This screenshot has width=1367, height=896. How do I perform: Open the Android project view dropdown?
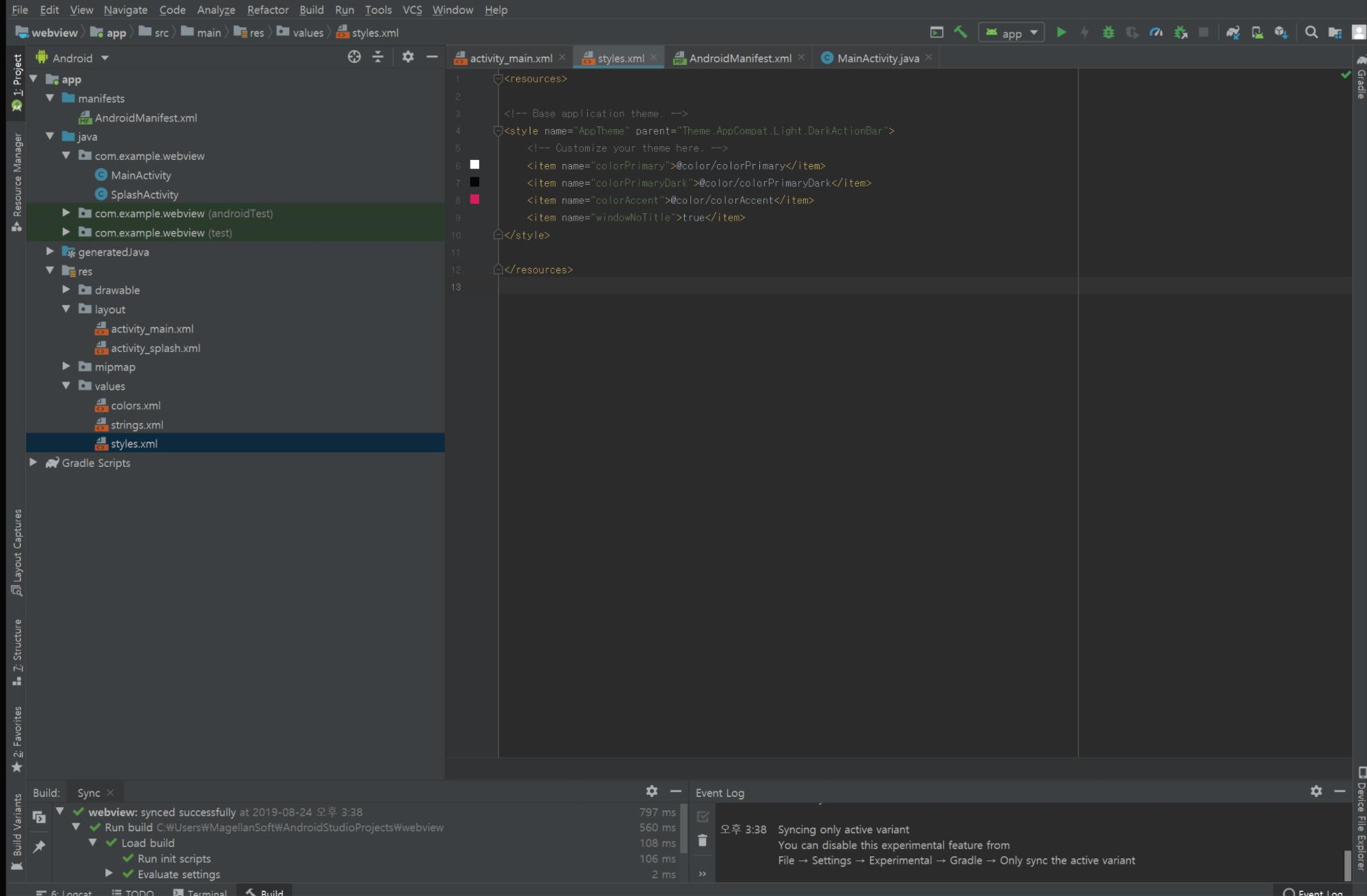72,58
